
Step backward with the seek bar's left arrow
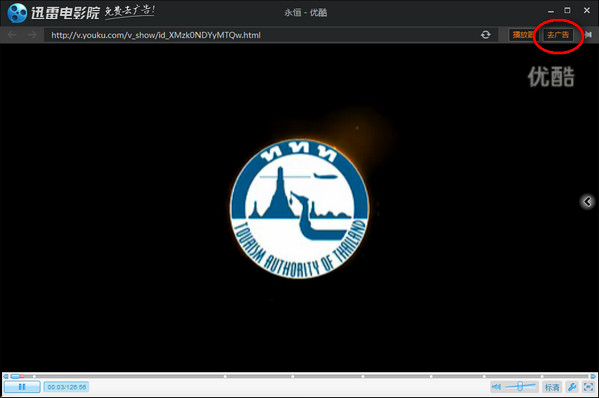click(6, 376)
